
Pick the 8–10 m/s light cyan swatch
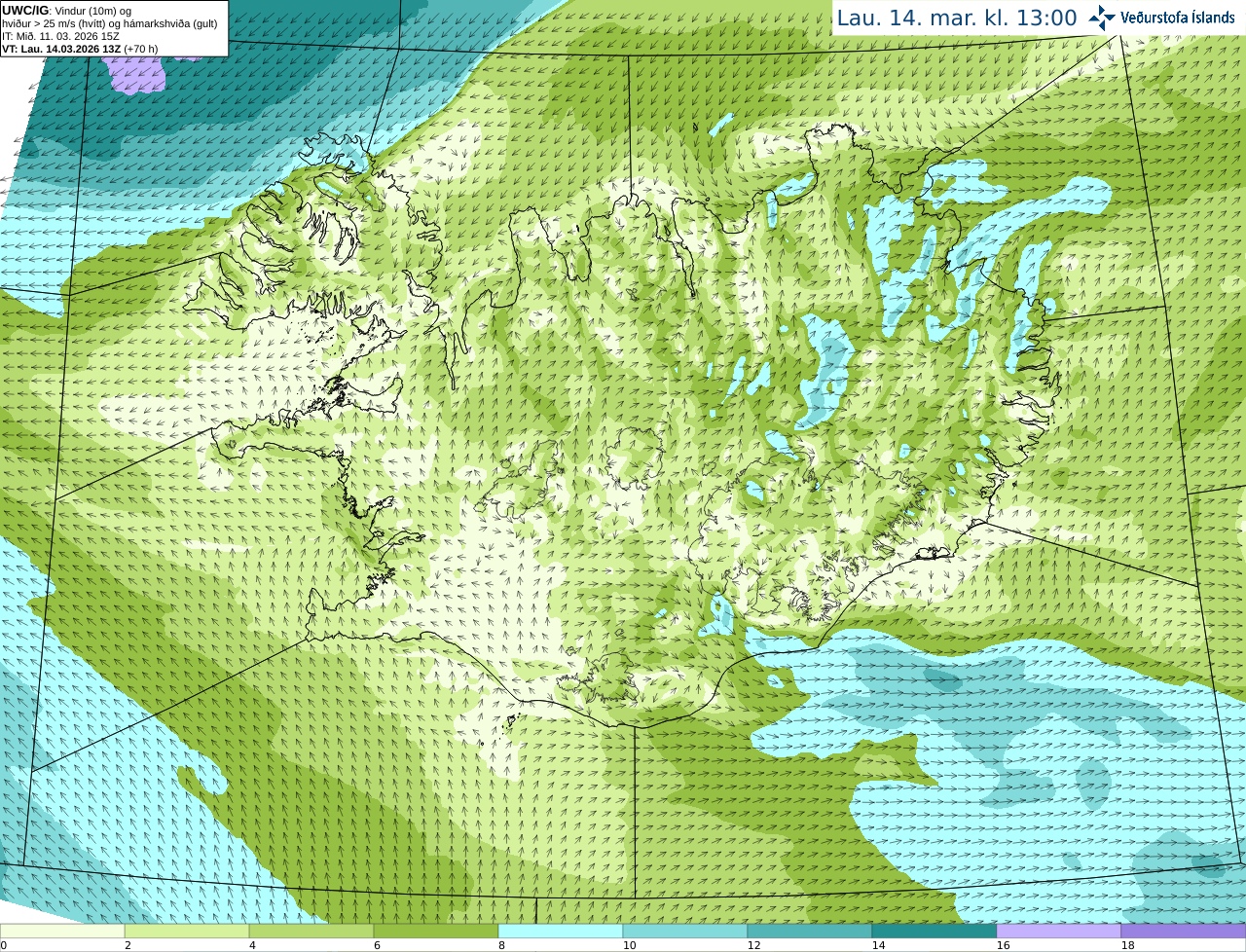(x=561, y=932)
